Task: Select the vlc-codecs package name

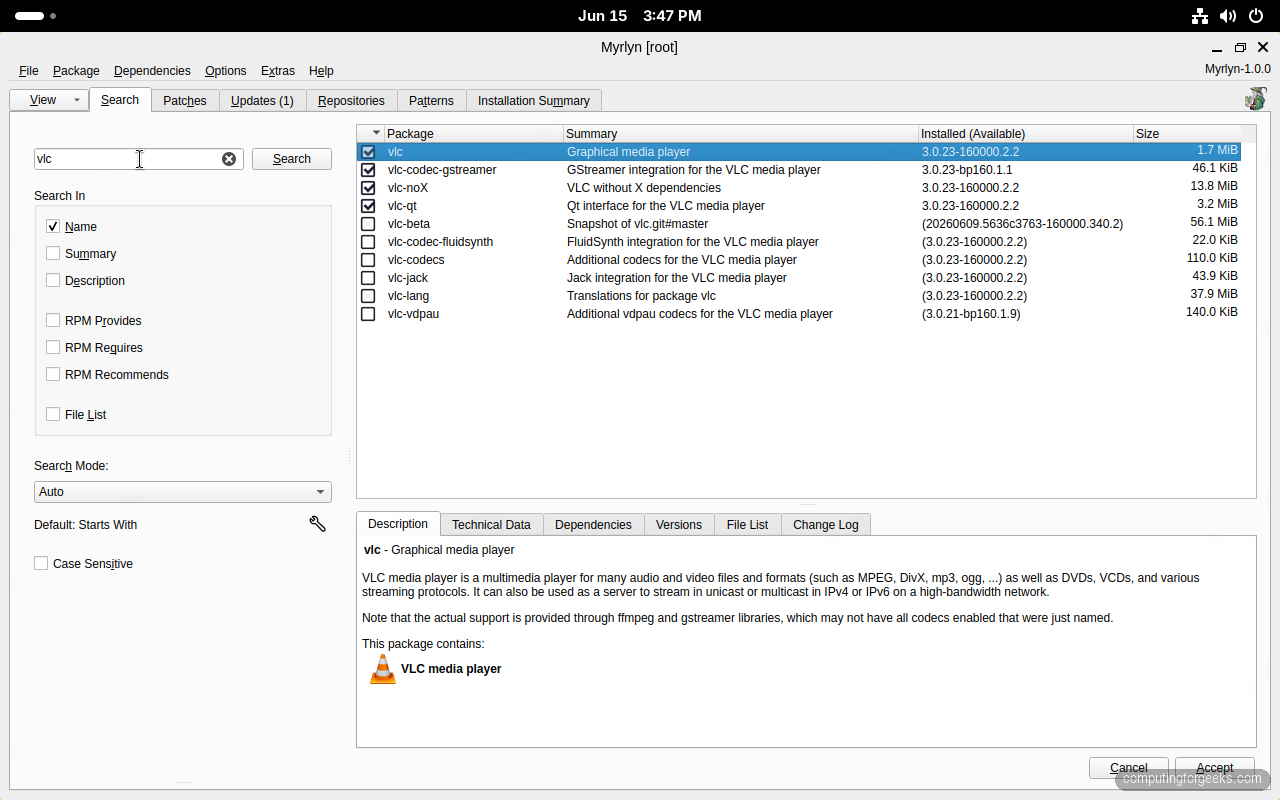Action: (416, 260)
